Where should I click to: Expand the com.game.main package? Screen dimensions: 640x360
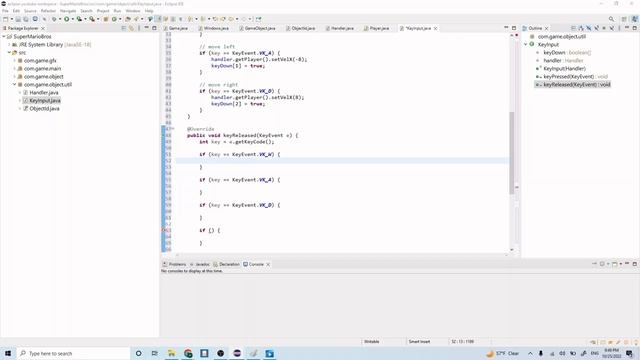click(15, 69)
